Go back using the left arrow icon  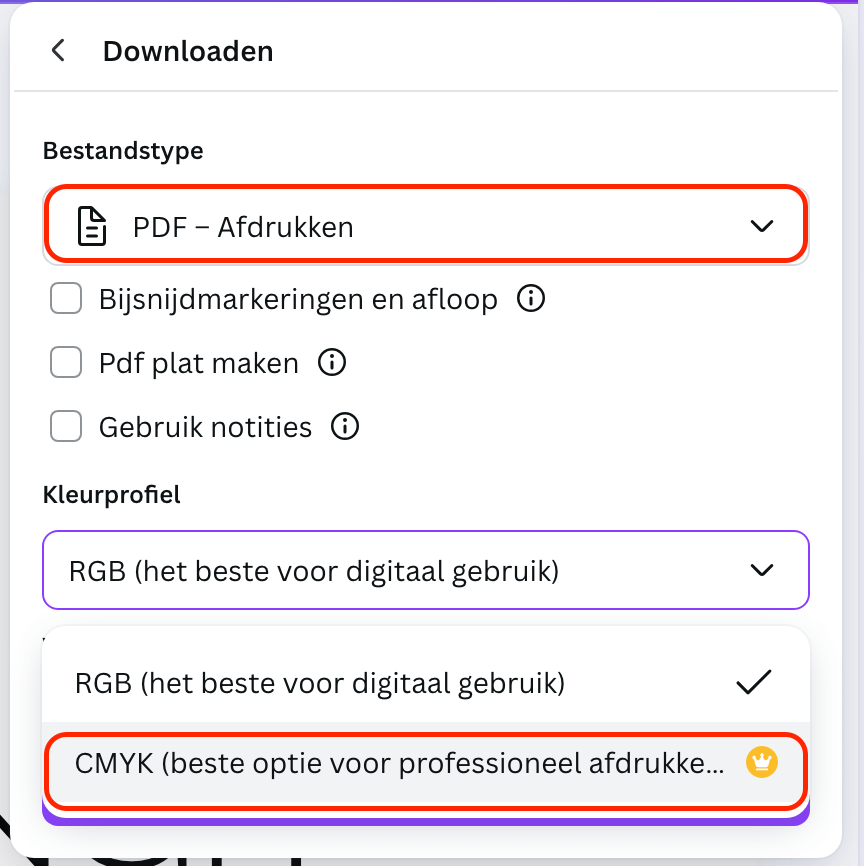[x=59, y=51]
